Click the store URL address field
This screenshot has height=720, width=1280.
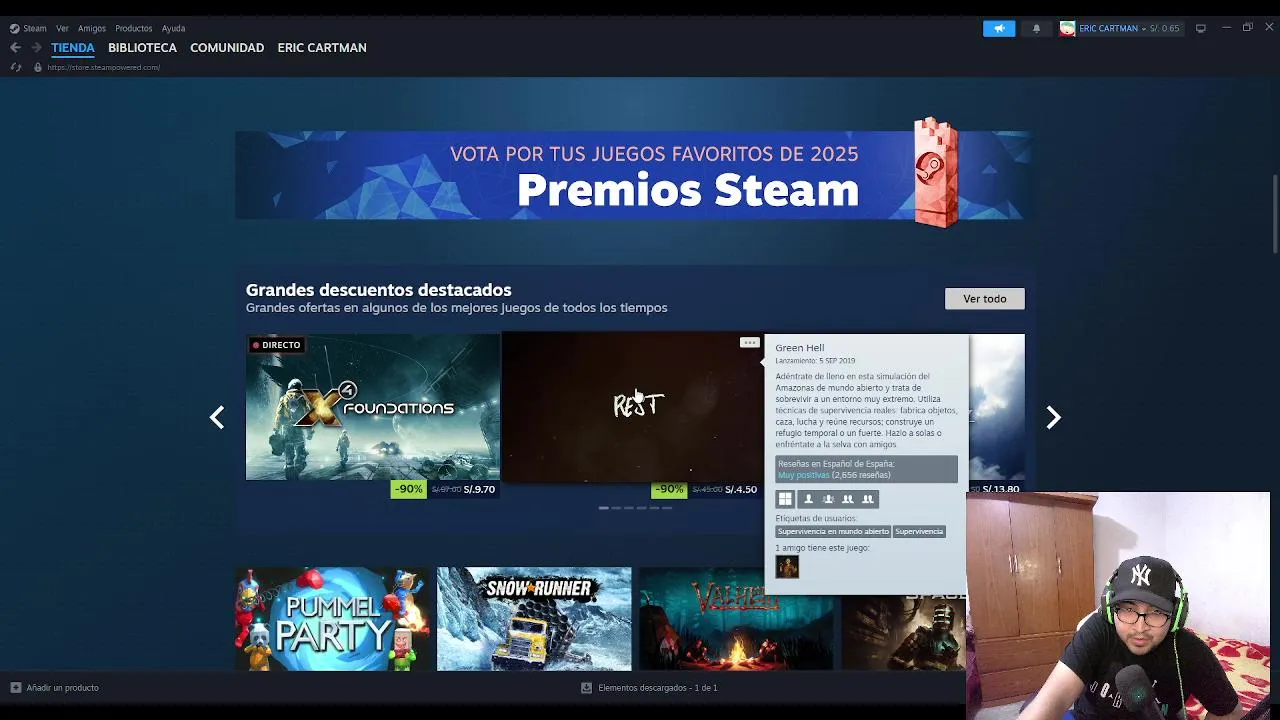(104, 67)
